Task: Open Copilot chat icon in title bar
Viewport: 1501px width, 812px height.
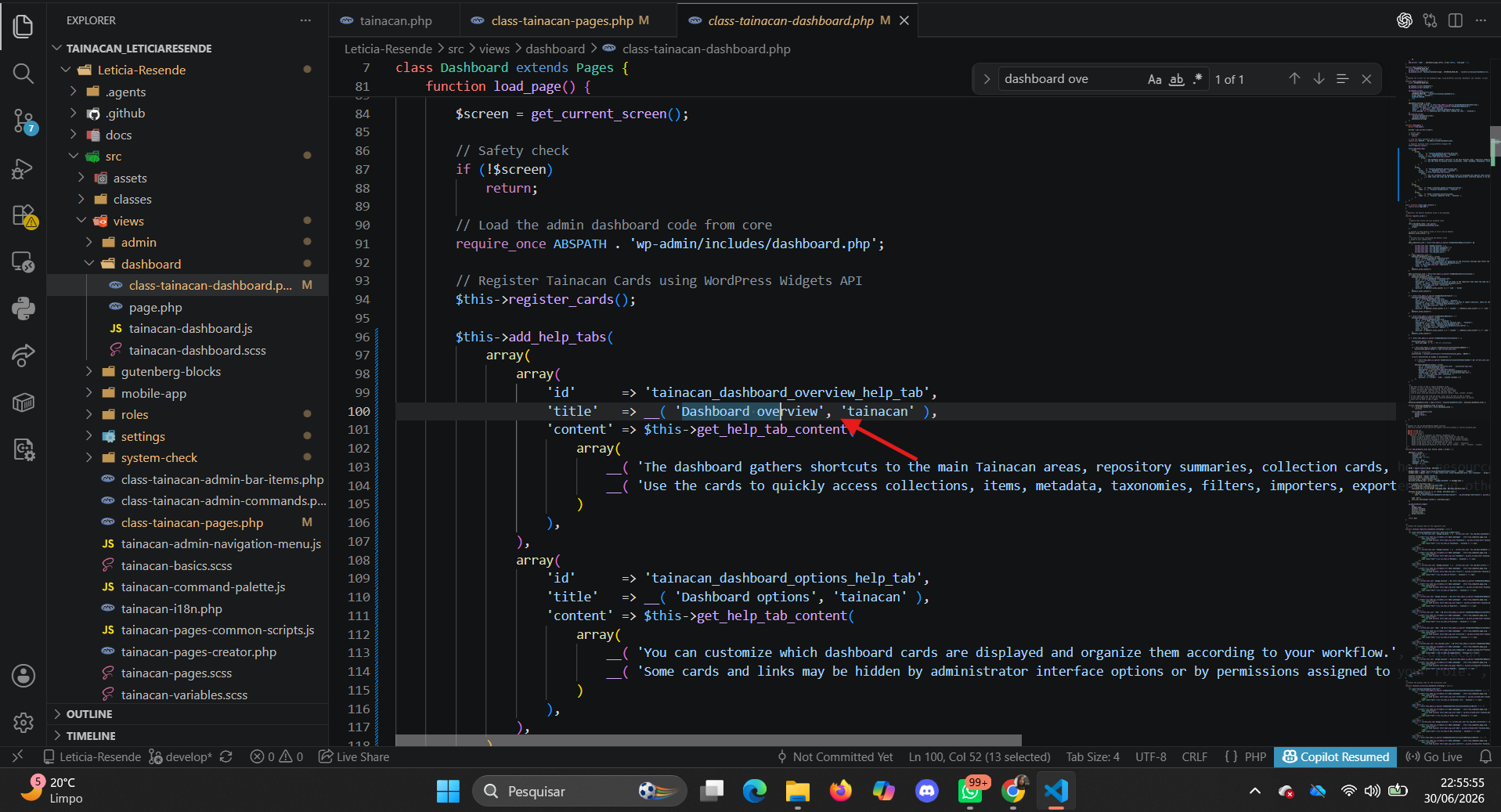Action: 1405,20
